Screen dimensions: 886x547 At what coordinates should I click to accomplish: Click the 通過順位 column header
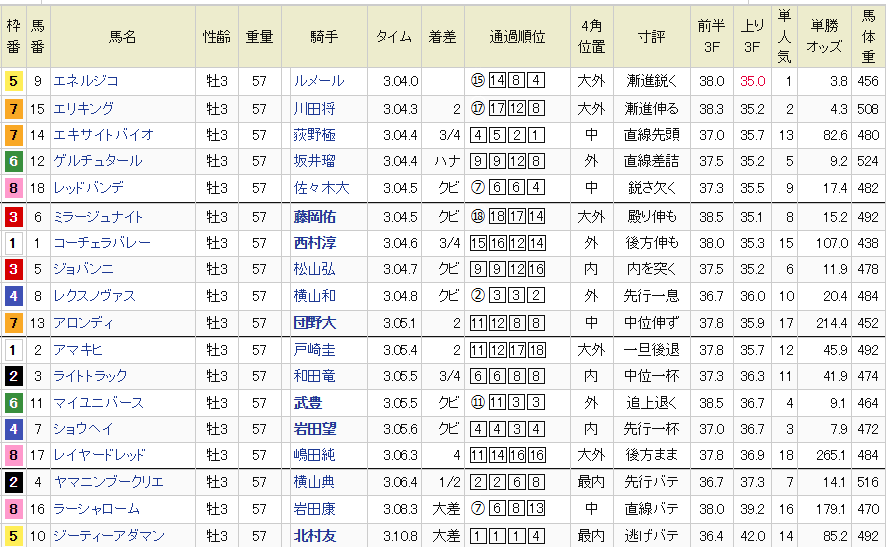click(517, 37)
